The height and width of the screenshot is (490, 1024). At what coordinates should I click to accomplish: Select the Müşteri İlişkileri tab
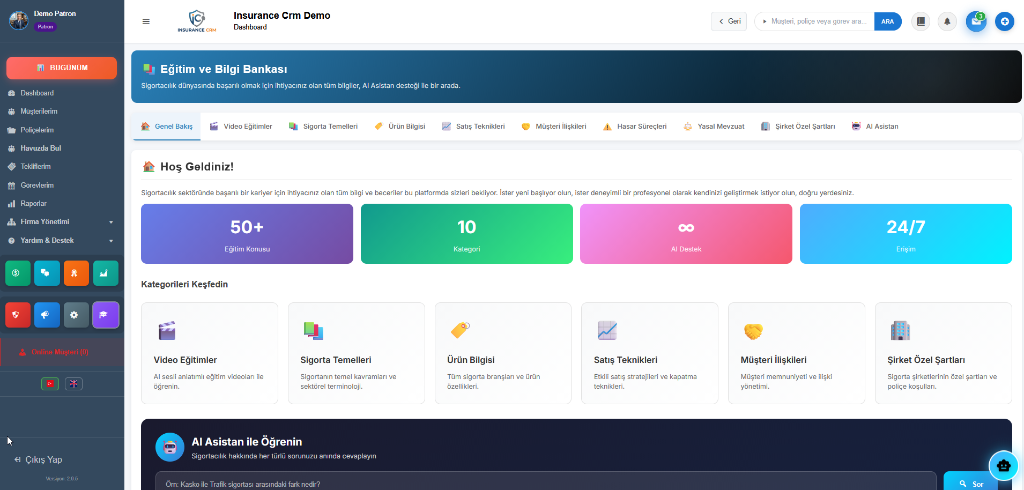pyautogui.click(x=553, y=126)
